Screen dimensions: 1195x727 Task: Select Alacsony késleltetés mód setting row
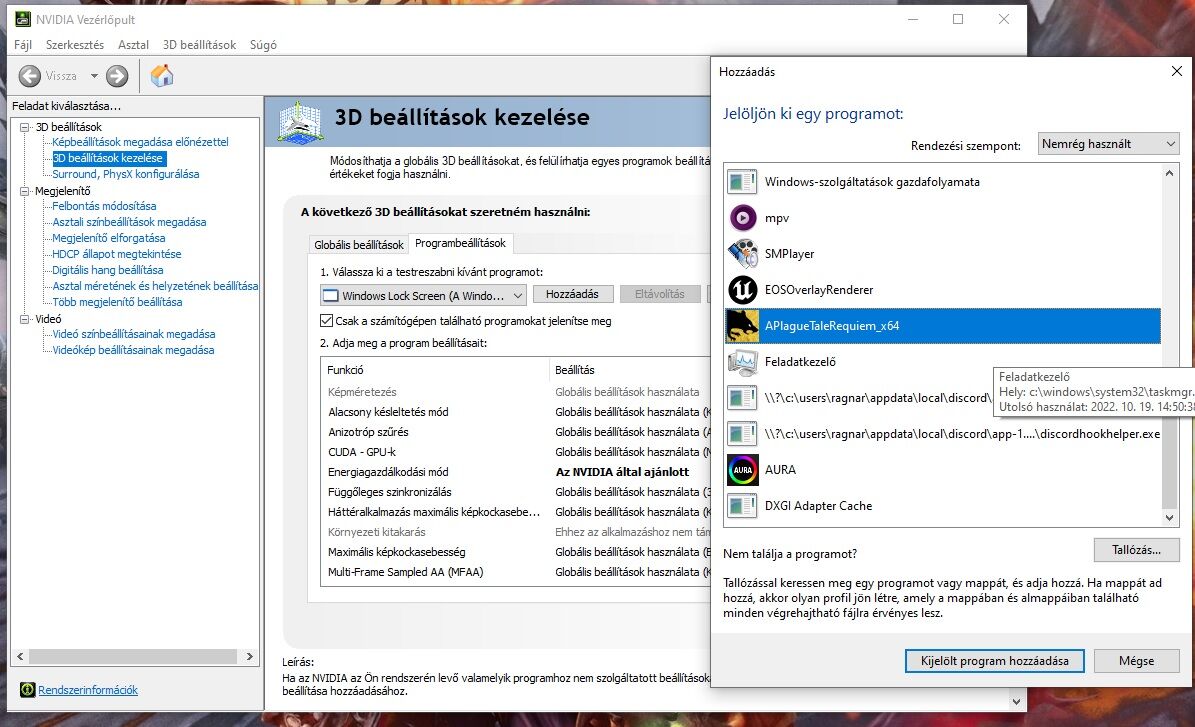coord(517,412)
